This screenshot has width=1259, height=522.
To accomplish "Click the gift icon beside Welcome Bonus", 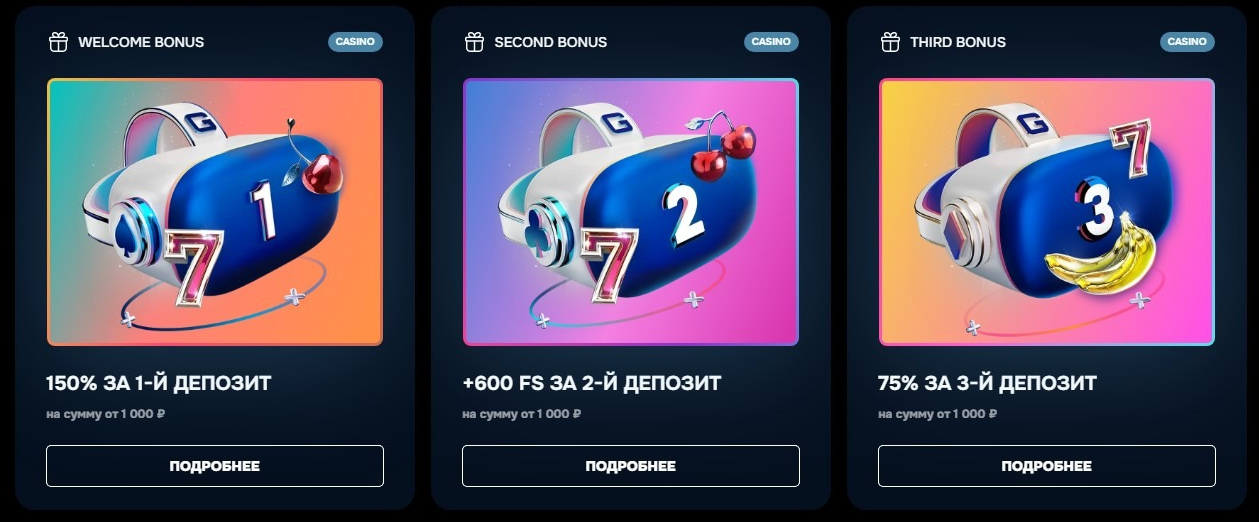I will coord(58,42).
